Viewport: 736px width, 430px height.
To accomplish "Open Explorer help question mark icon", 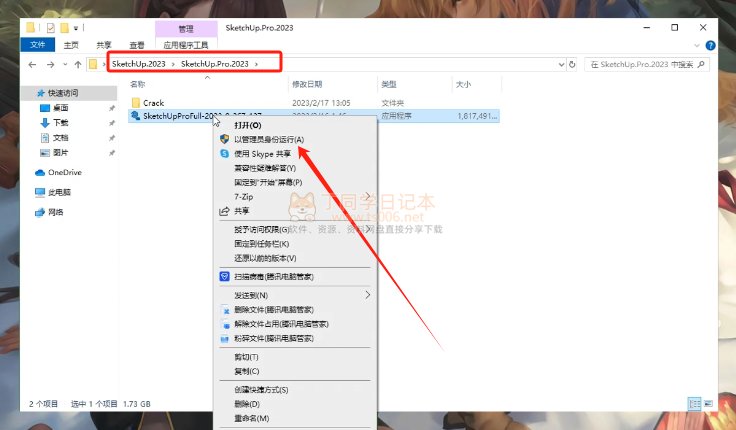I will (710, 46).
